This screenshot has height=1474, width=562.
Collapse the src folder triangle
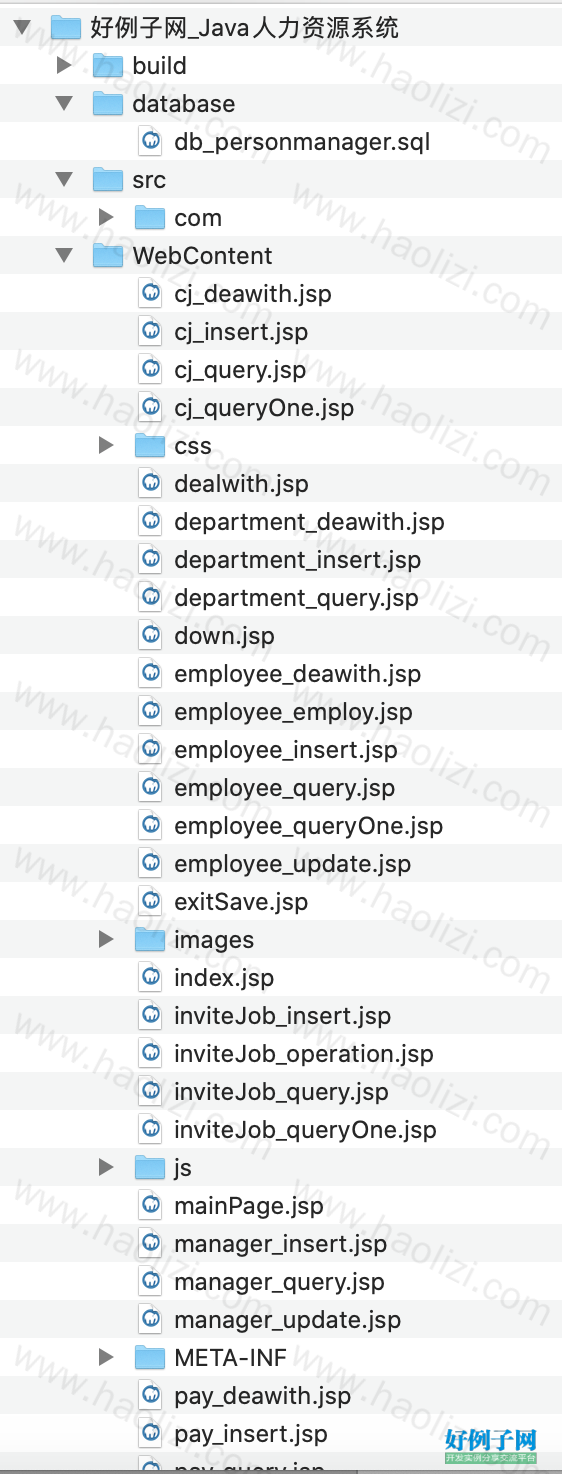click(x=65, y=180)
